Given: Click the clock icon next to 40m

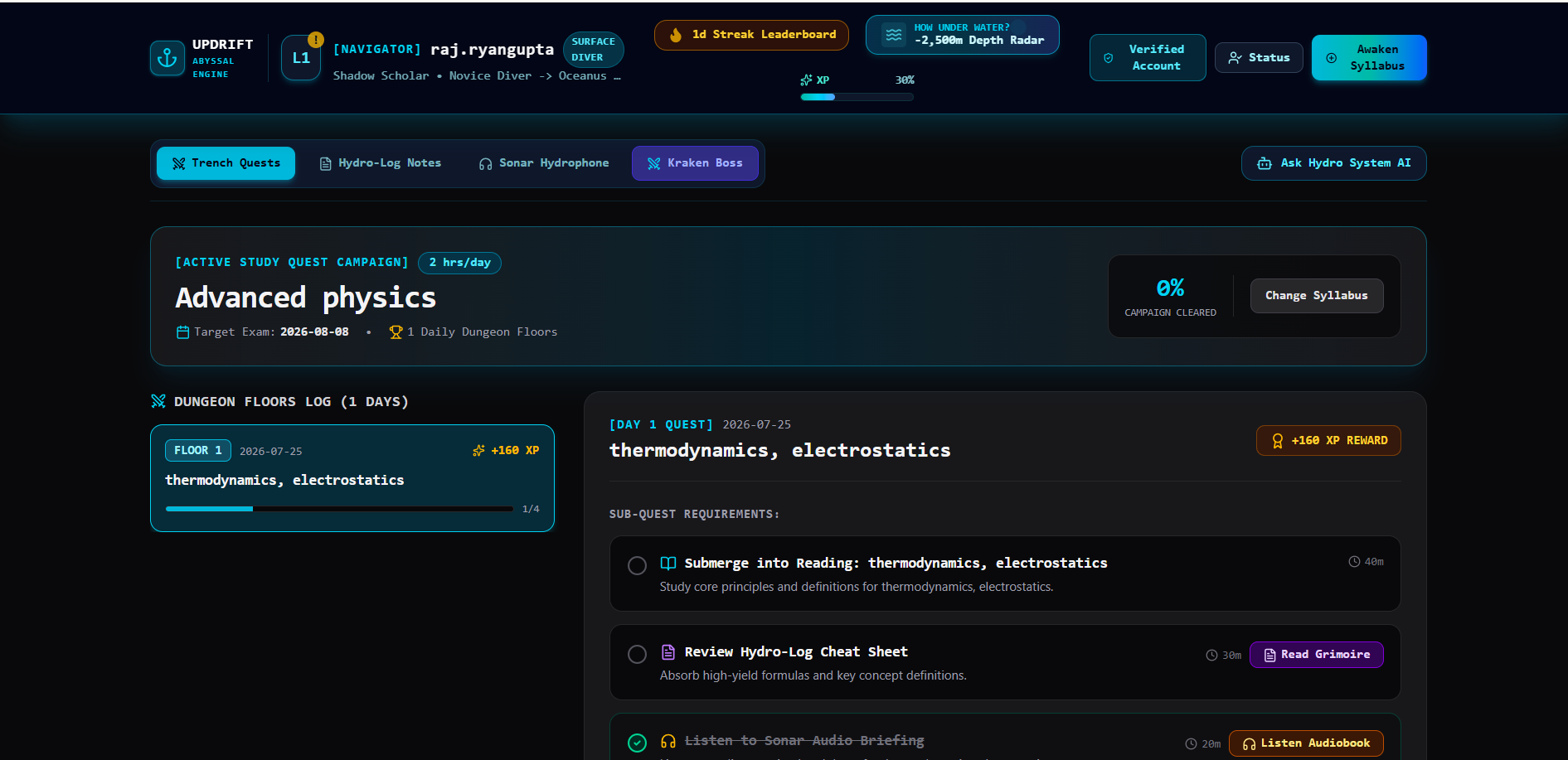Looking at the screenshot, I should click(1354, 562).
